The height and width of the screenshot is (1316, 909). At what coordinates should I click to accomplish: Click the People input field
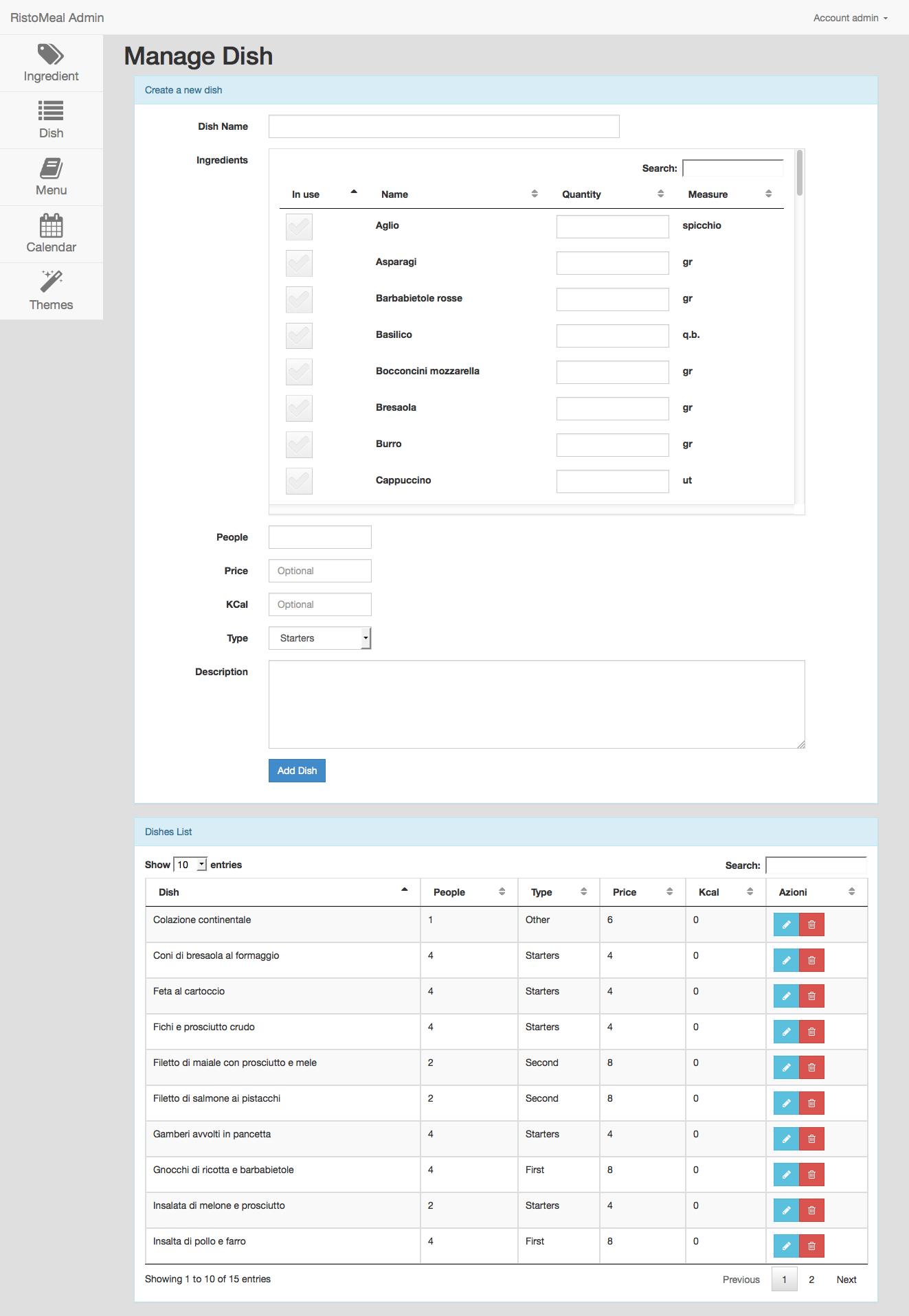[x=319, y=537]
